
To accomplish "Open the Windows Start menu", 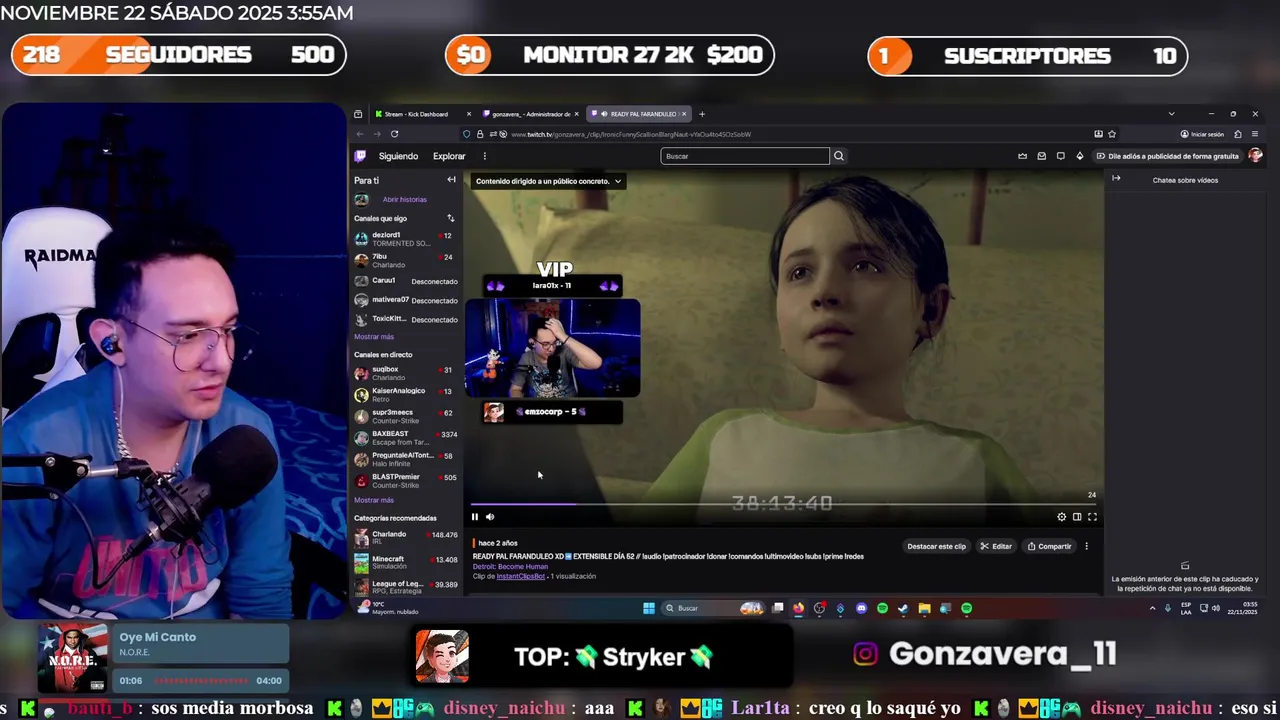I will 648,608.
